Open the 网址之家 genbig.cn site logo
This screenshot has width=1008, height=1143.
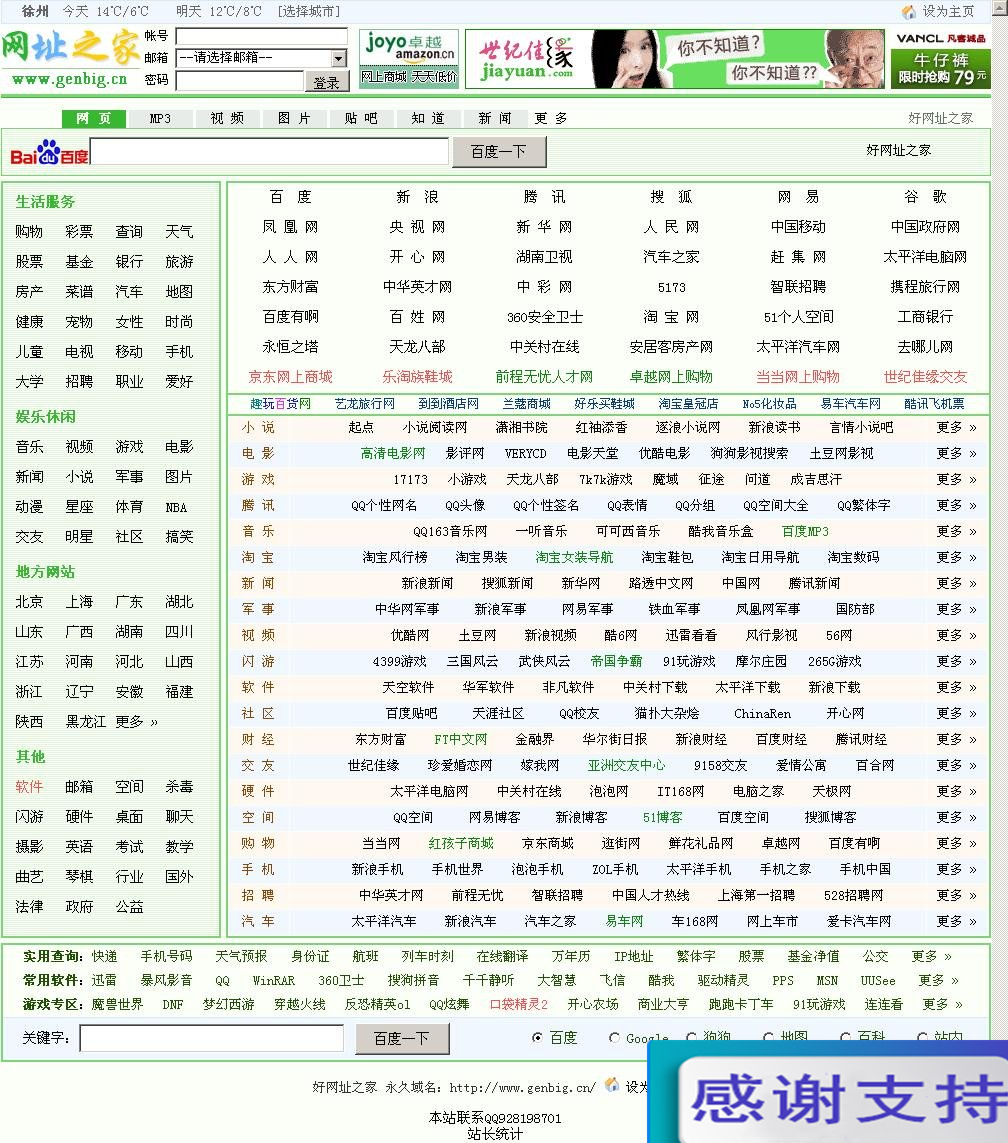coord(70,59)
